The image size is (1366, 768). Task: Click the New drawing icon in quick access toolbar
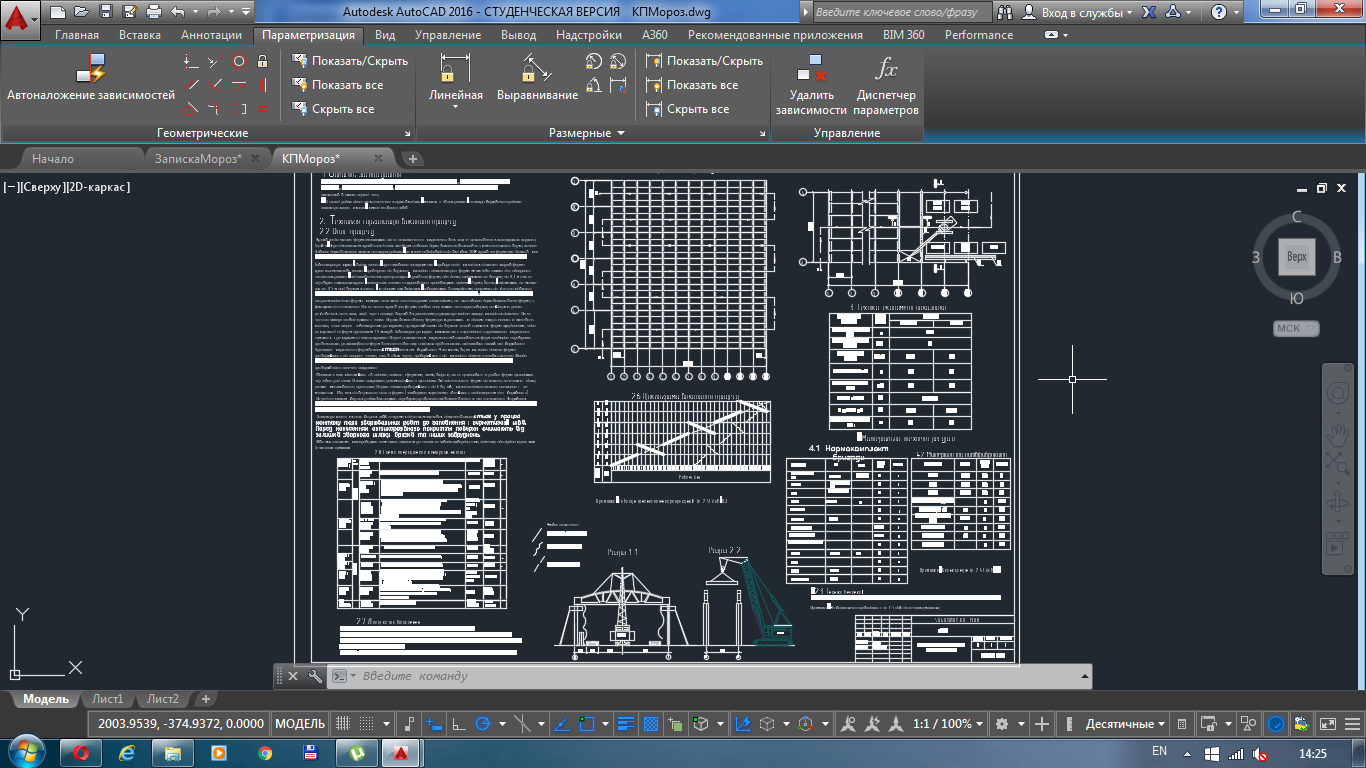[x=57, y=12]
